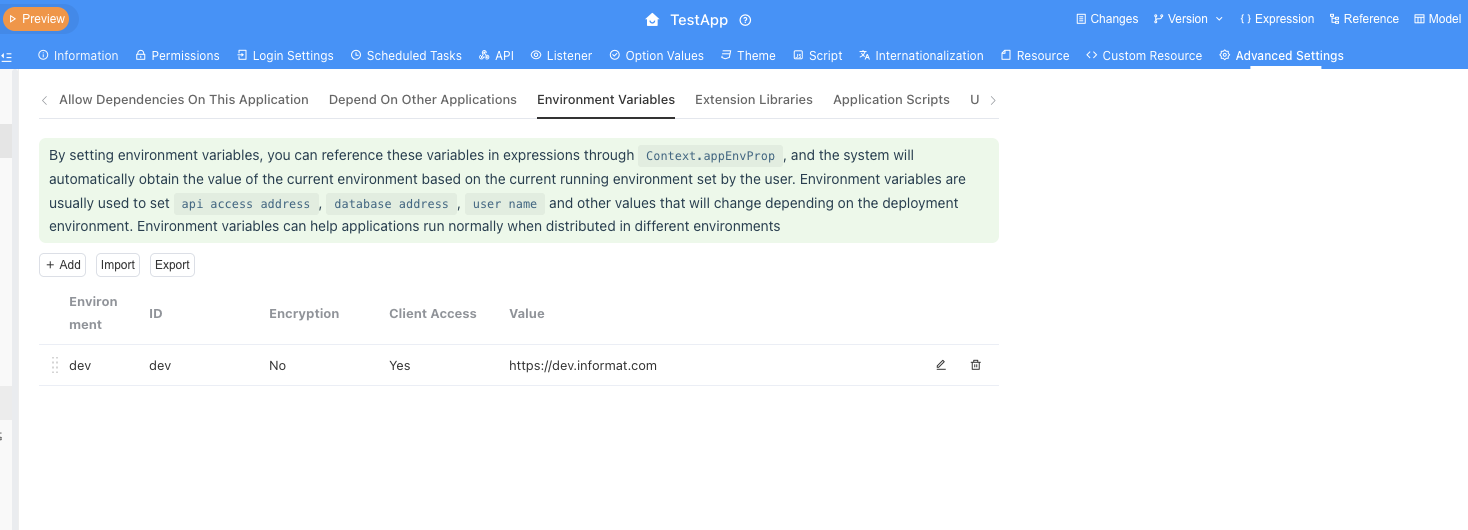
Task: Click the Value column header
Action: [x=527, y=314]
